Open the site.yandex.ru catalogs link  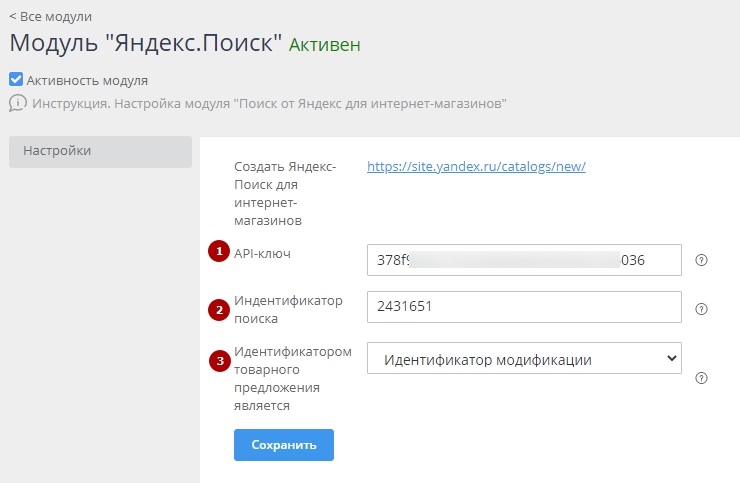coord(476,167)
